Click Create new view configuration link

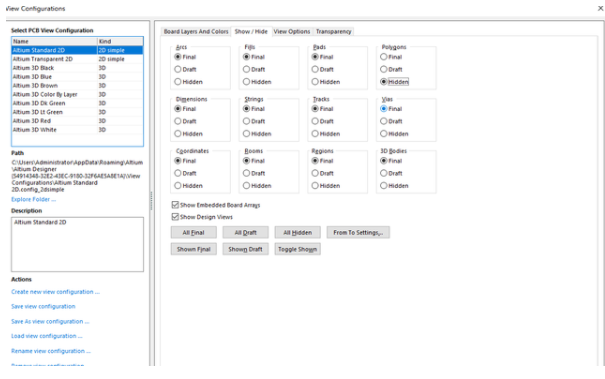(x=55, y=292)
